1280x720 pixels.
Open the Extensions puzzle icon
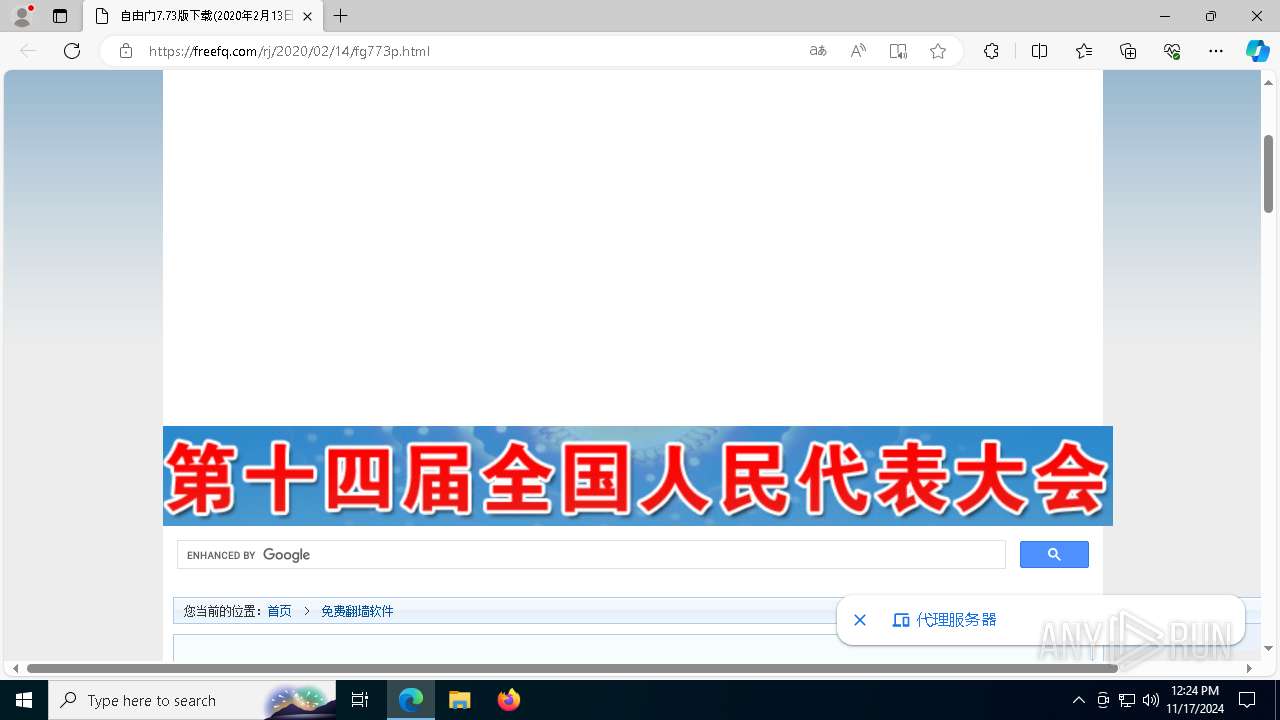pyautogui.click(x=991, y=51)
